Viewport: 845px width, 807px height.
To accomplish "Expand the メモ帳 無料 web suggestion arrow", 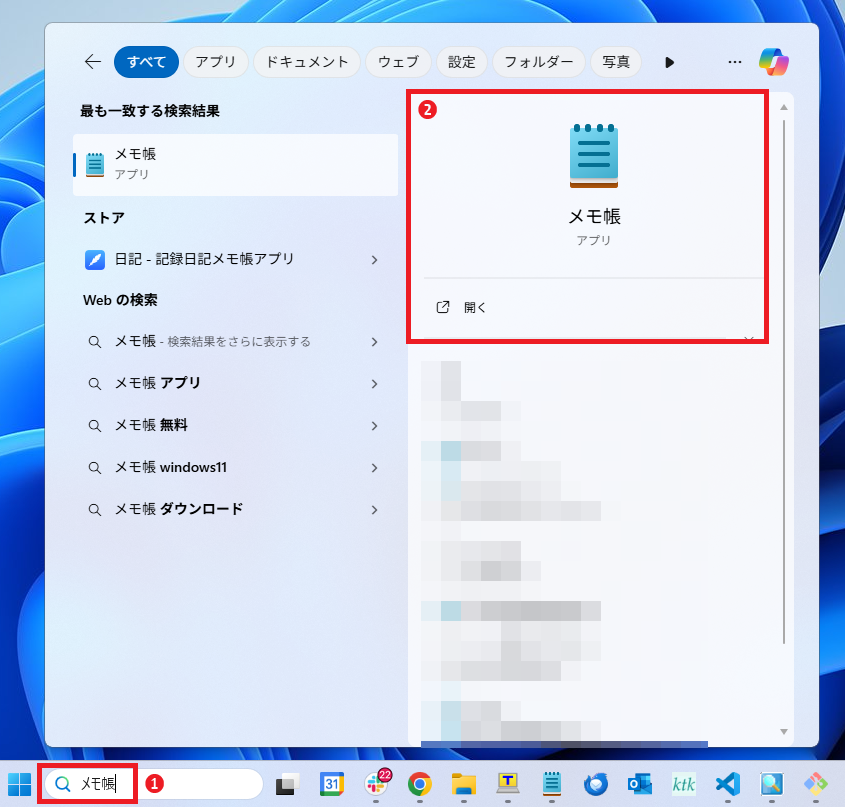I will [374, 426].
